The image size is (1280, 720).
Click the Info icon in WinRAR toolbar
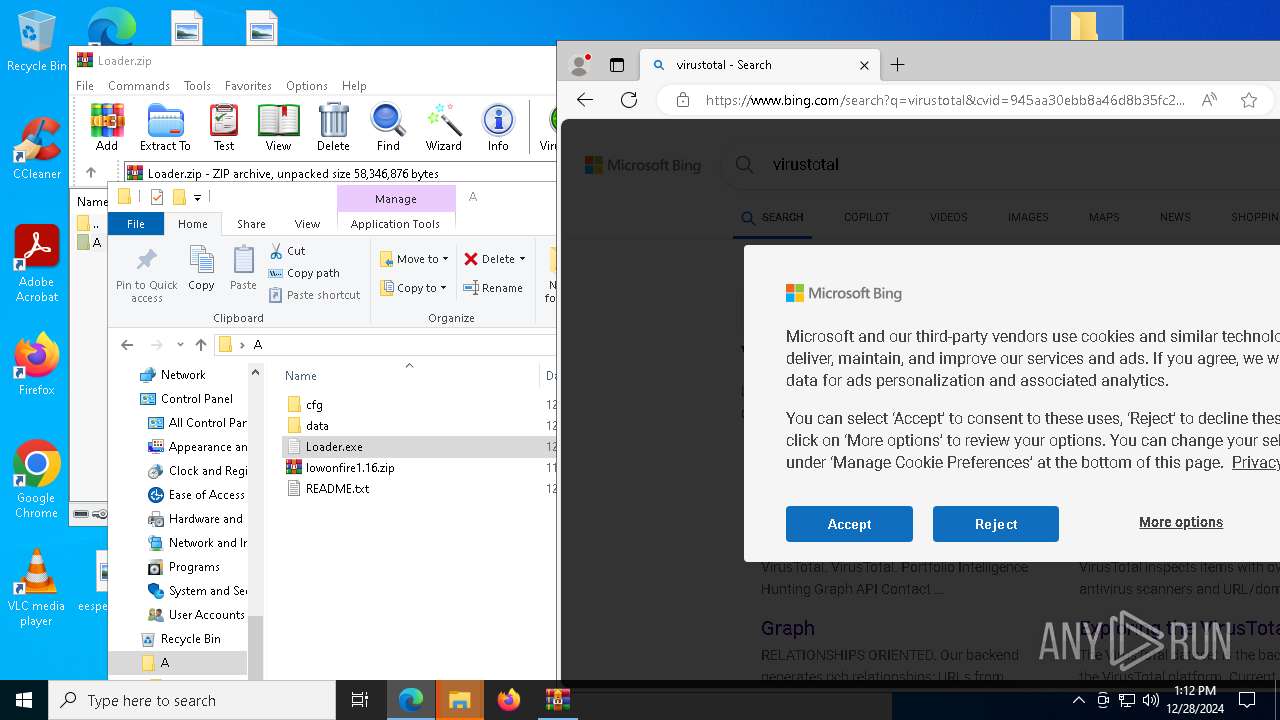pyautogui.click(x=498, y=127)
